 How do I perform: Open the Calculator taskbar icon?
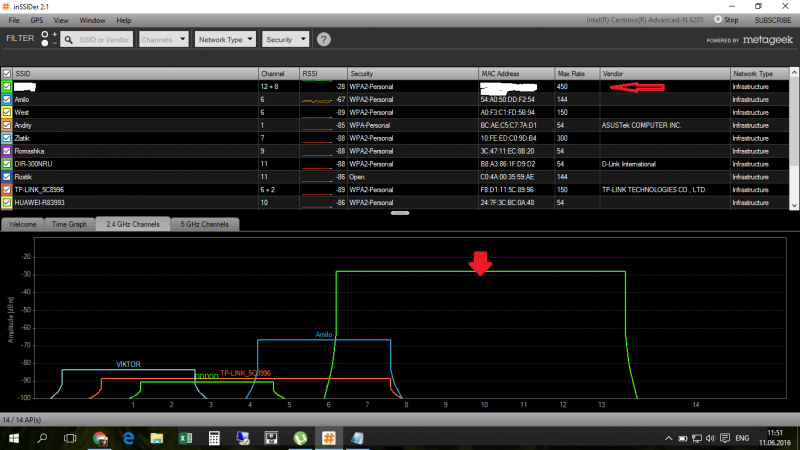pyautogui.click(x=213, y=438)
